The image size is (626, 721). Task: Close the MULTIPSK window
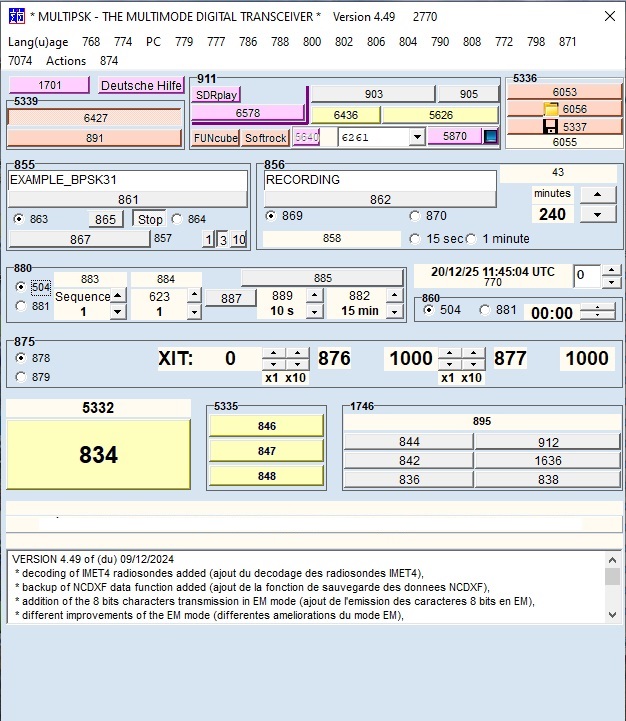[609, 17]
